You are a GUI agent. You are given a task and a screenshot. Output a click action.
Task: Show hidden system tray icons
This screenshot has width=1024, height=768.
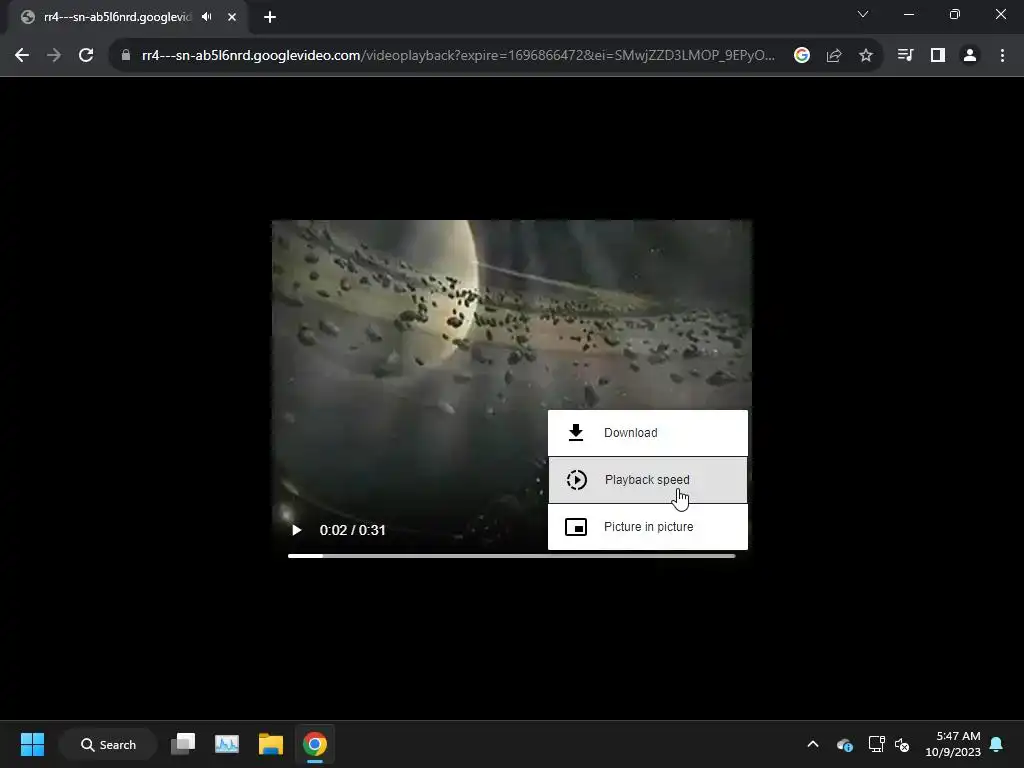[x=813, y=744]
